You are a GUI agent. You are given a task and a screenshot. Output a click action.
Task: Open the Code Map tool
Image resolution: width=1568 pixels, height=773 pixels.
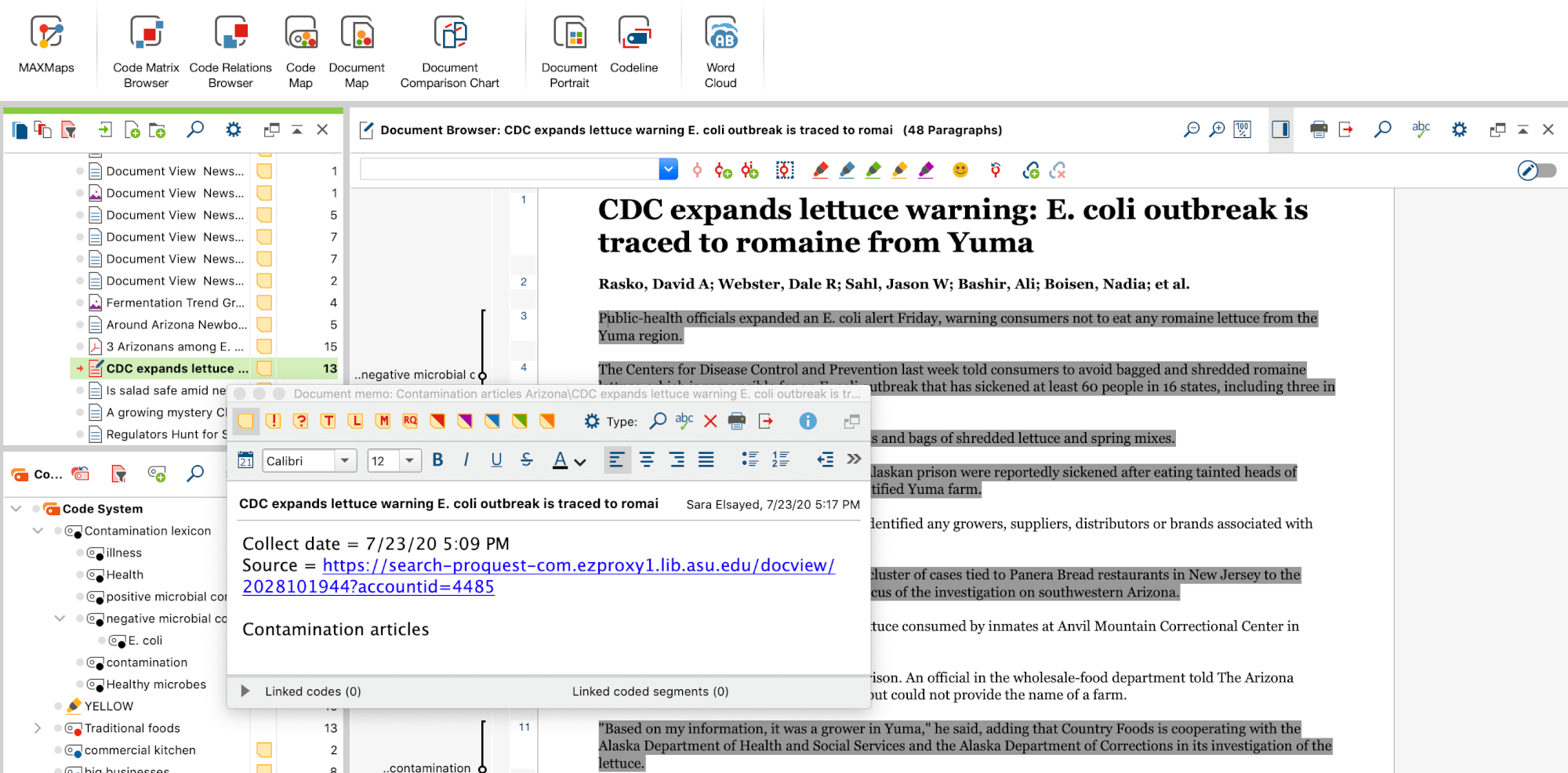[x=301, y=52]
